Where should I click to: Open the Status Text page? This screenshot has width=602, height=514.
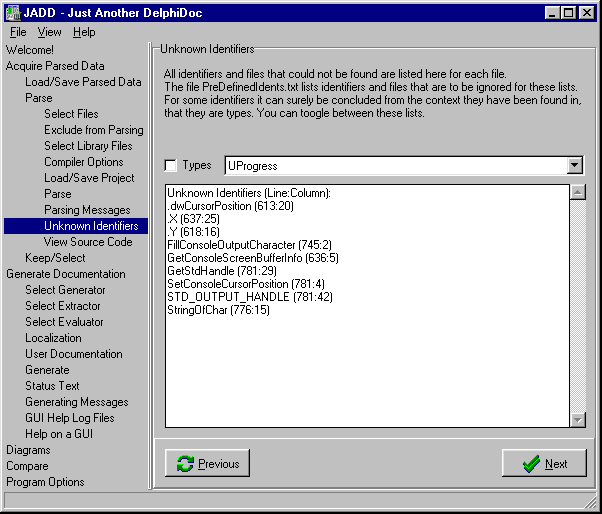tap(52, 386)
